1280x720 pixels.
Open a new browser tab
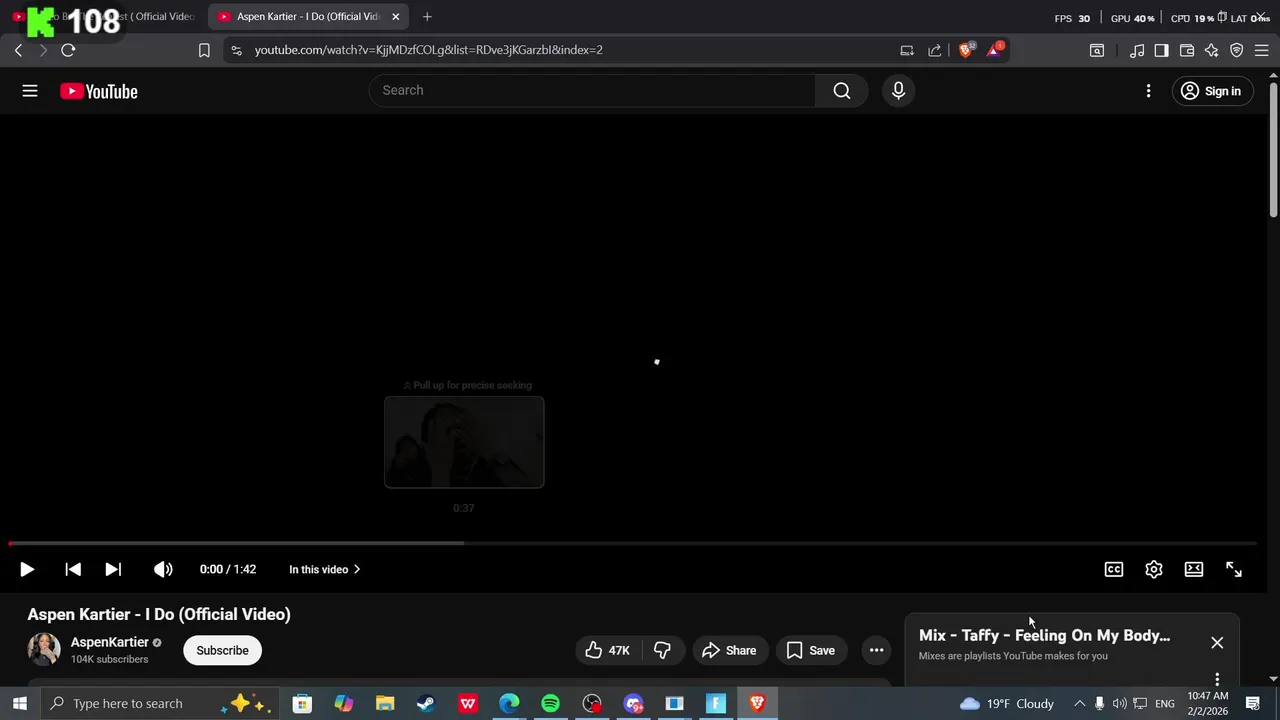tap(427, 16)
